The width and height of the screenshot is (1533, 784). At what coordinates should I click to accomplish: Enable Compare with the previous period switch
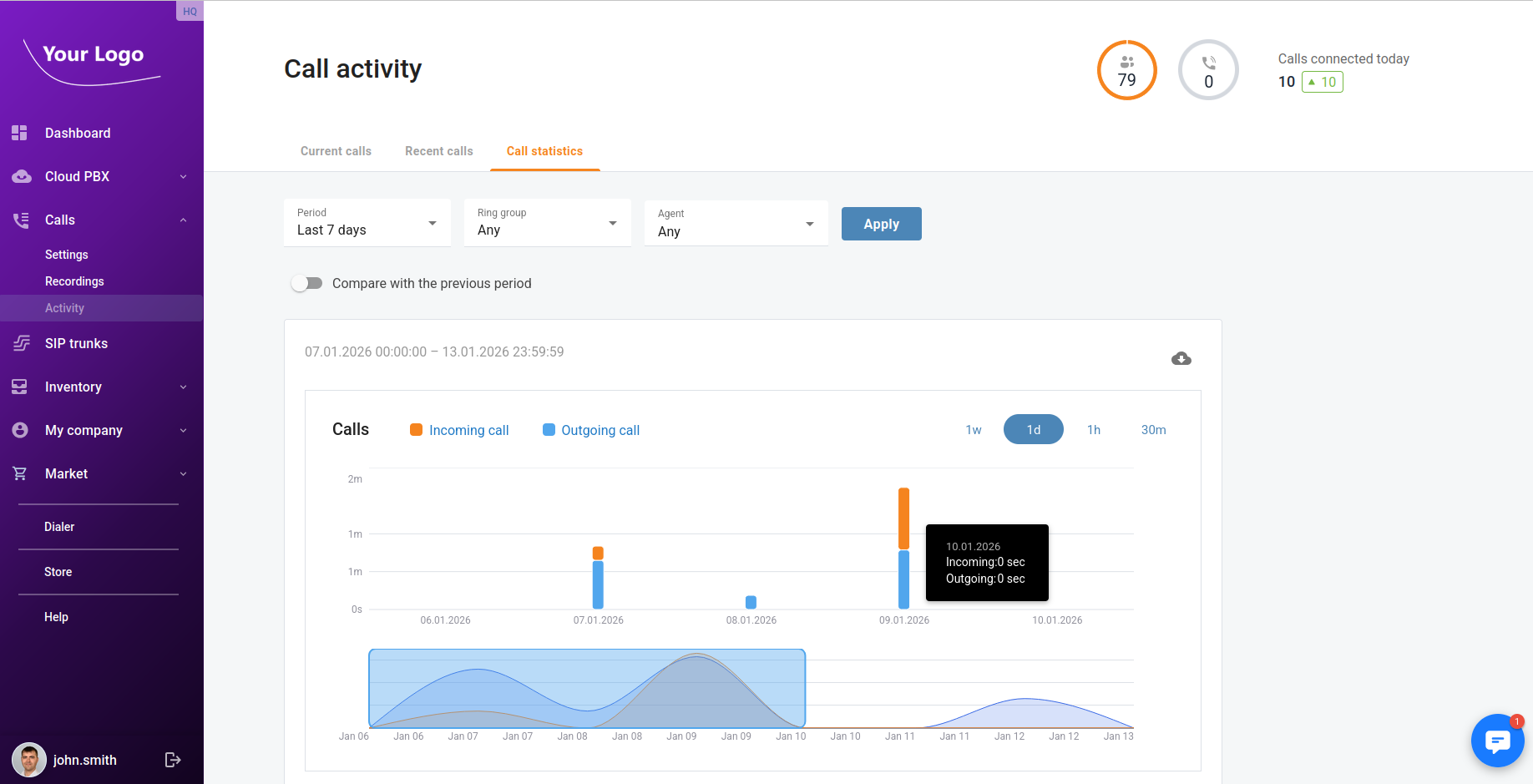point(307,283)
